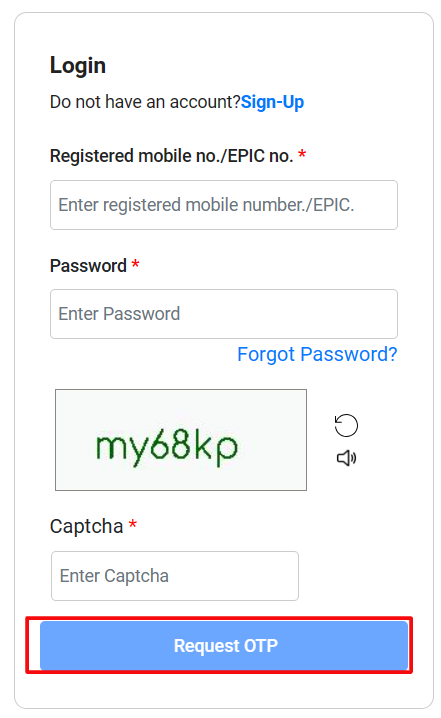Viewport: 441px width, 718px height.
Task: Focus the registered mobile number/EPIC input field
Action: [x=224, y=205]
